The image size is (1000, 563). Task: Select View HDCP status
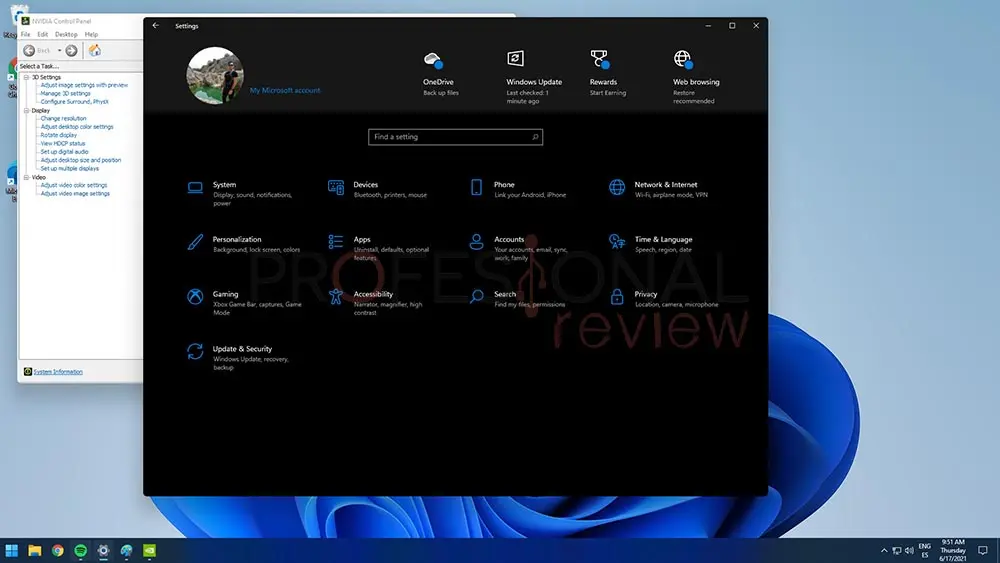click(x=62, y=143)
